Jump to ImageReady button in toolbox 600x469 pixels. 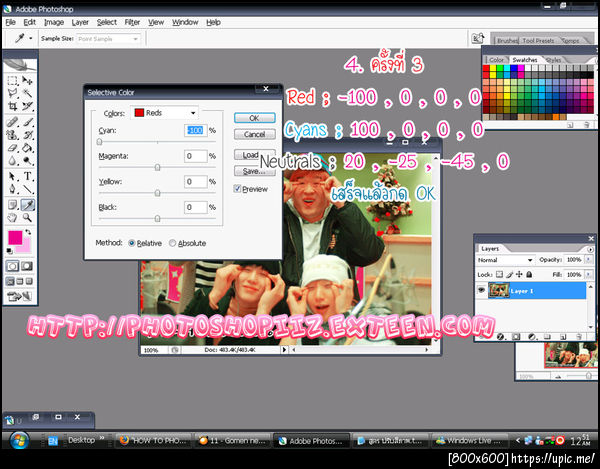(x=20, y=296)
